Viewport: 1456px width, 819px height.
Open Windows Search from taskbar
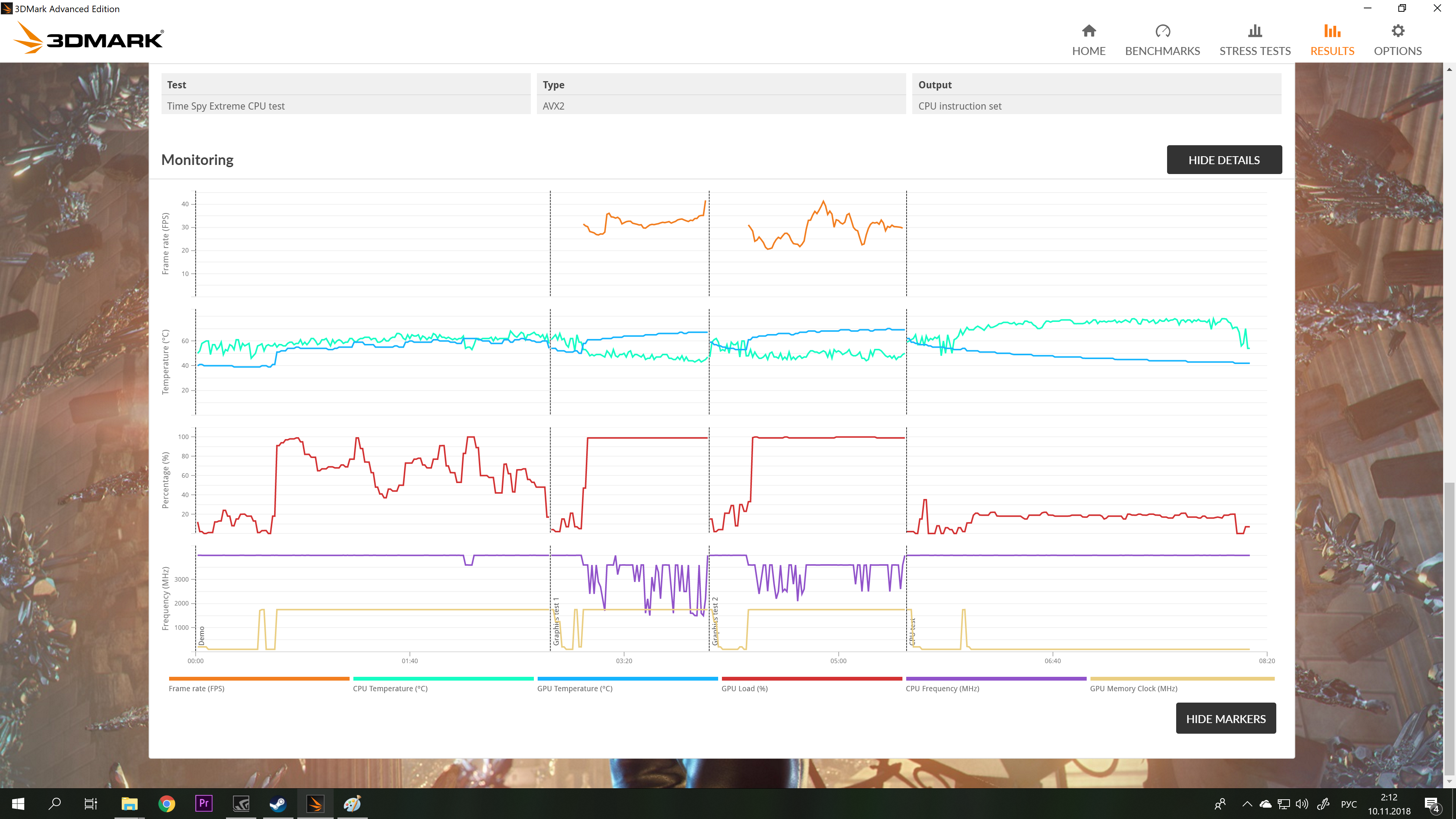click(x=55, y=803)
